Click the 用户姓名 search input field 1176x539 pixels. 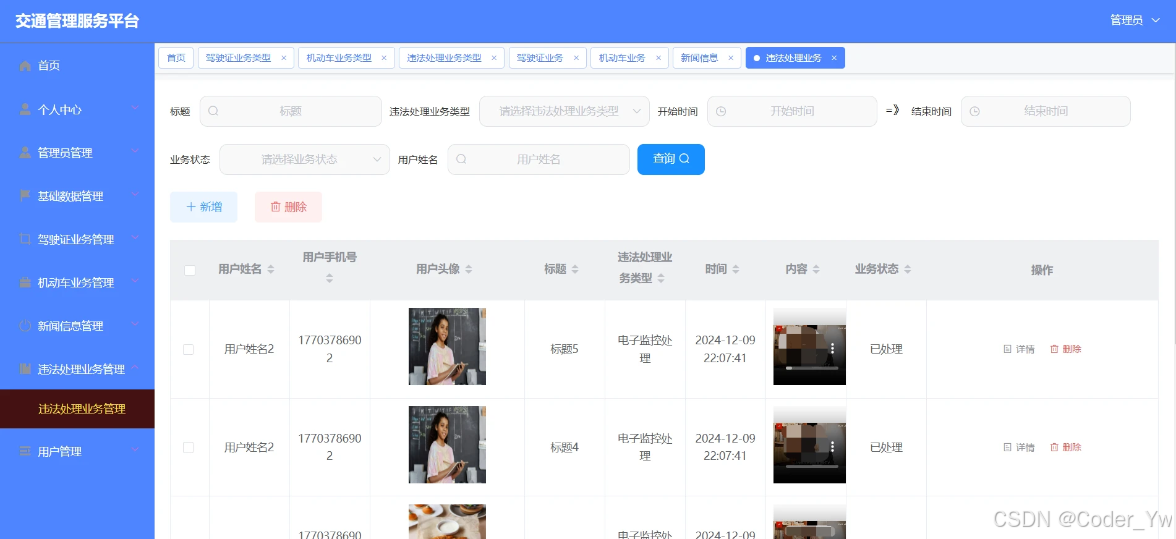pyautogui.click(x=538, y=159)
